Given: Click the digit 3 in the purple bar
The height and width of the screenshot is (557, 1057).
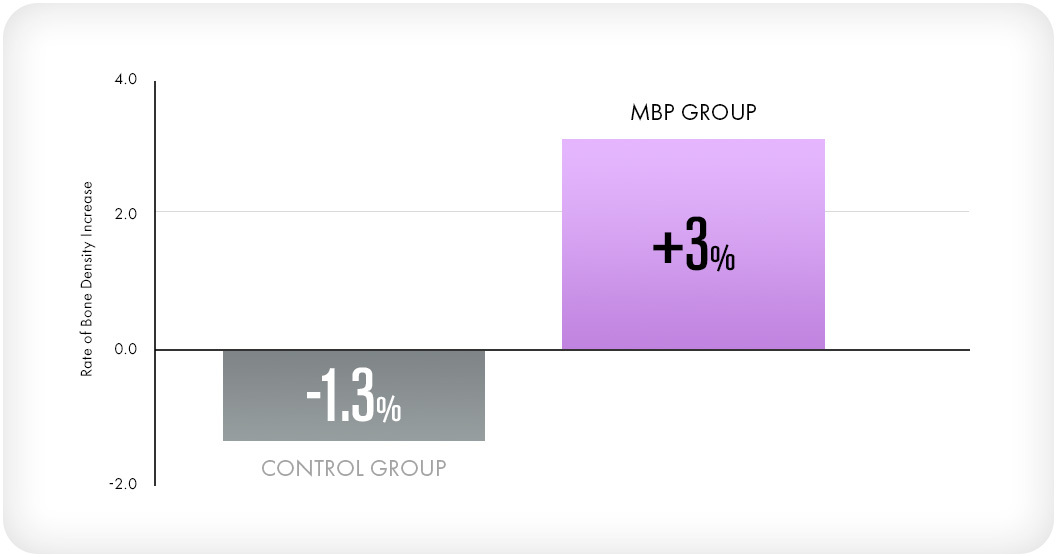Looking at the screenshot, I should [x=696, y=249].
